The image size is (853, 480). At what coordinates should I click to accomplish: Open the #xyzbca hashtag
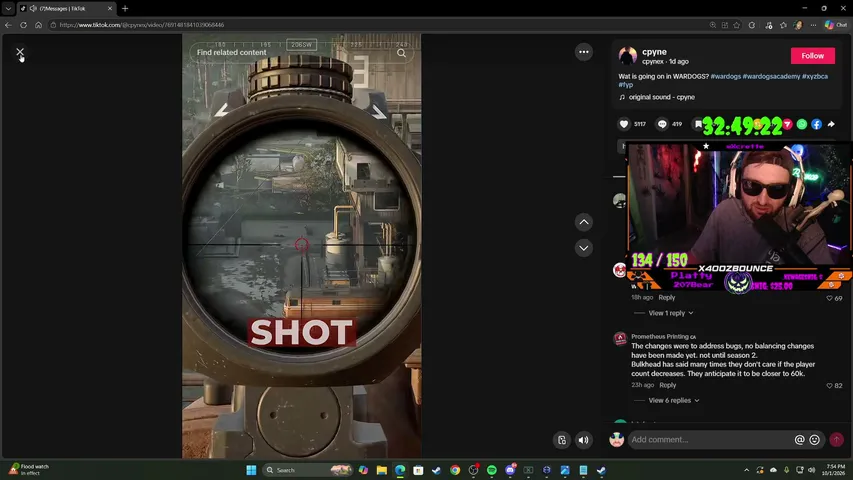tap(815, 76)
